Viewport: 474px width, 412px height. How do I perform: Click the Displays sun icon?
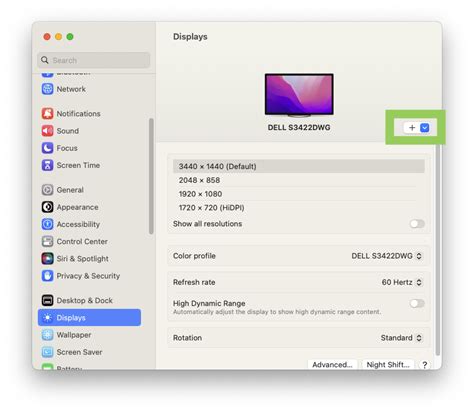point(47,318)
